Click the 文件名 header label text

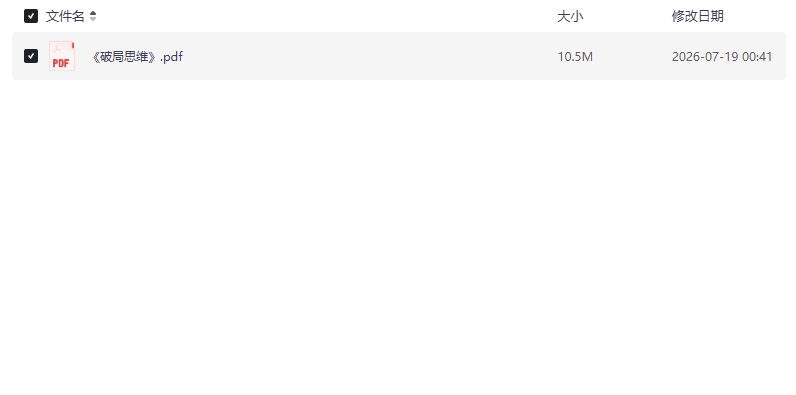[x=65, y=16]
